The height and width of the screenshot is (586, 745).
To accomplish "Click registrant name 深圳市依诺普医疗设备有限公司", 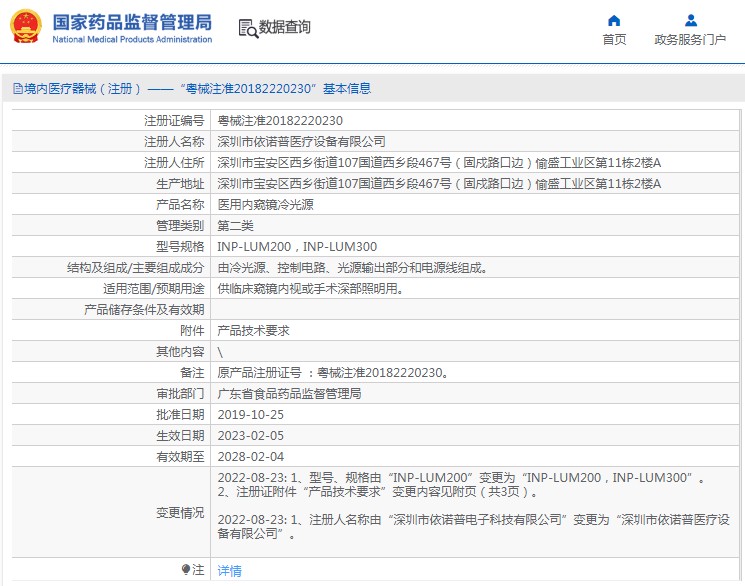I will pos(301,142).
